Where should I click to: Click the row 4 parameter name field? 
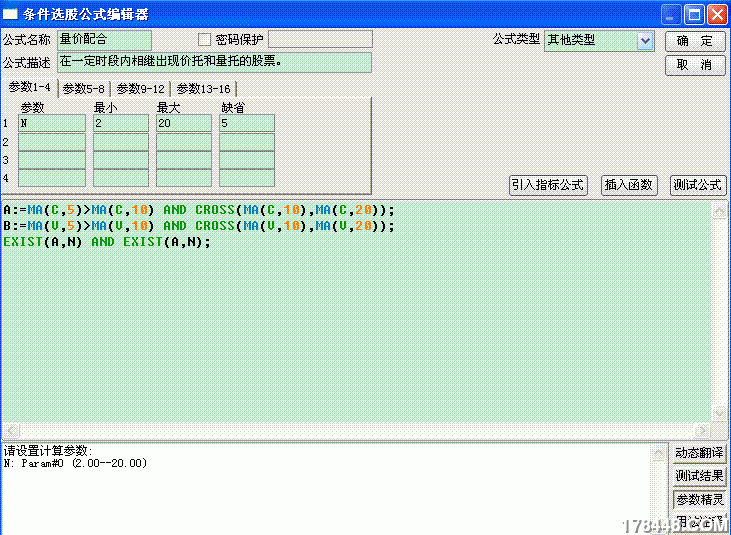point(52,178)
